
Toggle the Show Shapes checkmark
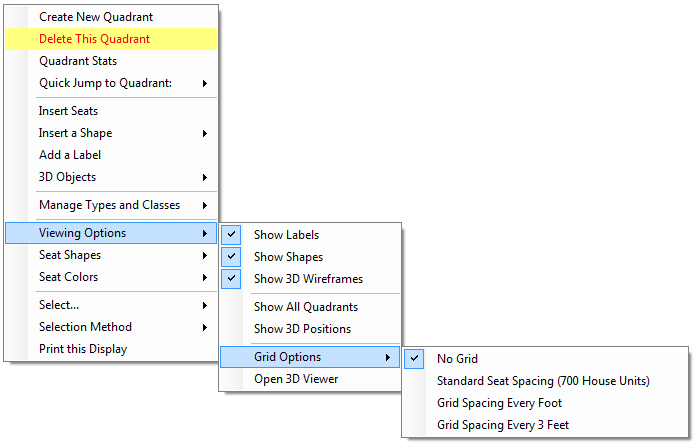pos(288,257)
